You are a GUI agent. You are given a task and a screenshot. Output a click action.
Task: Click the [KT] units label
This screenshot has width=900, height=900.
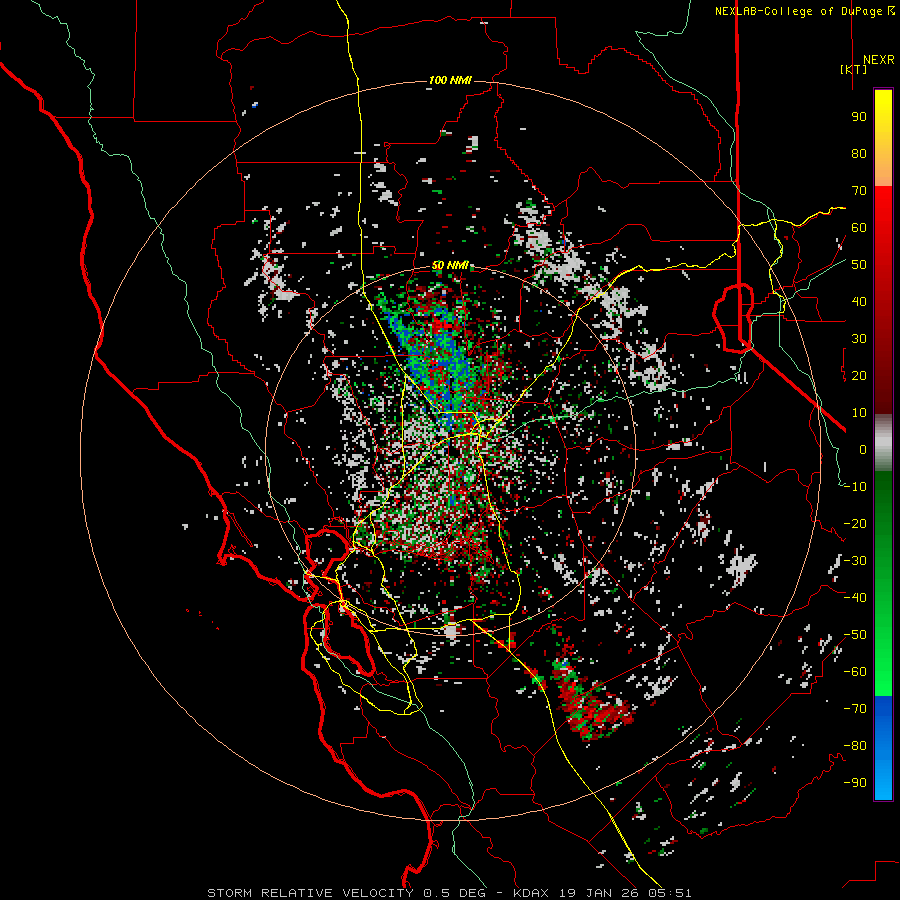tap(853, 69)
